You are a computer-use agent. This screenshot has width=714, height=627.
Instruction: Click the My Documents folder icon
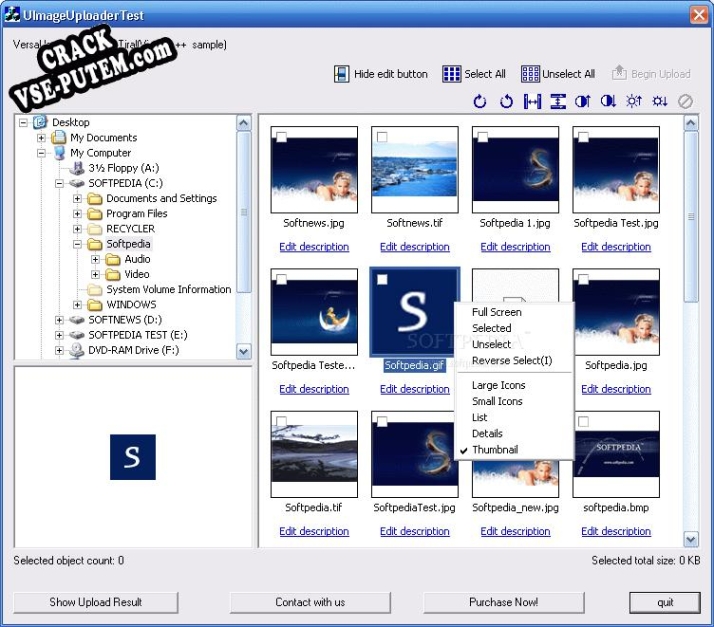(59, 137)
